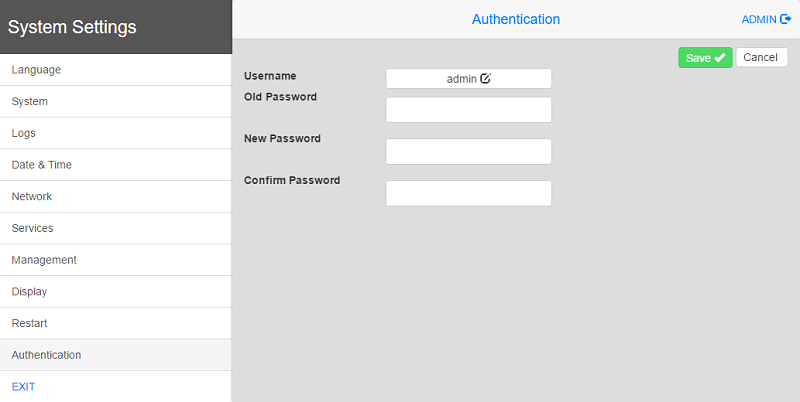Select Authentication in the sidebar

(x=116, y=355)
